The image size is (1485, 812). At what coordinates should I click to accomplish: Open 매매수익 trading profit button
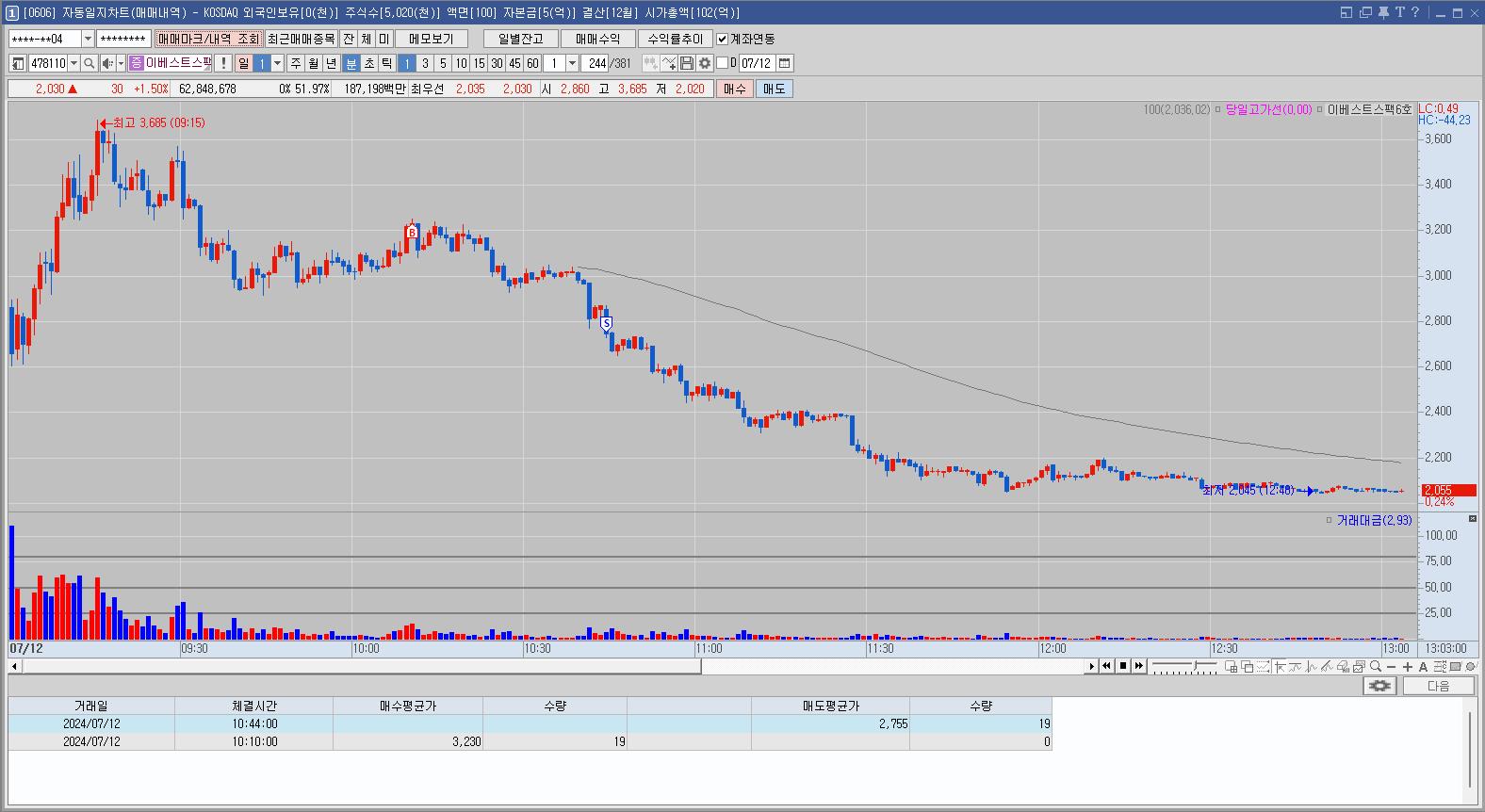[x=598, y=39]
